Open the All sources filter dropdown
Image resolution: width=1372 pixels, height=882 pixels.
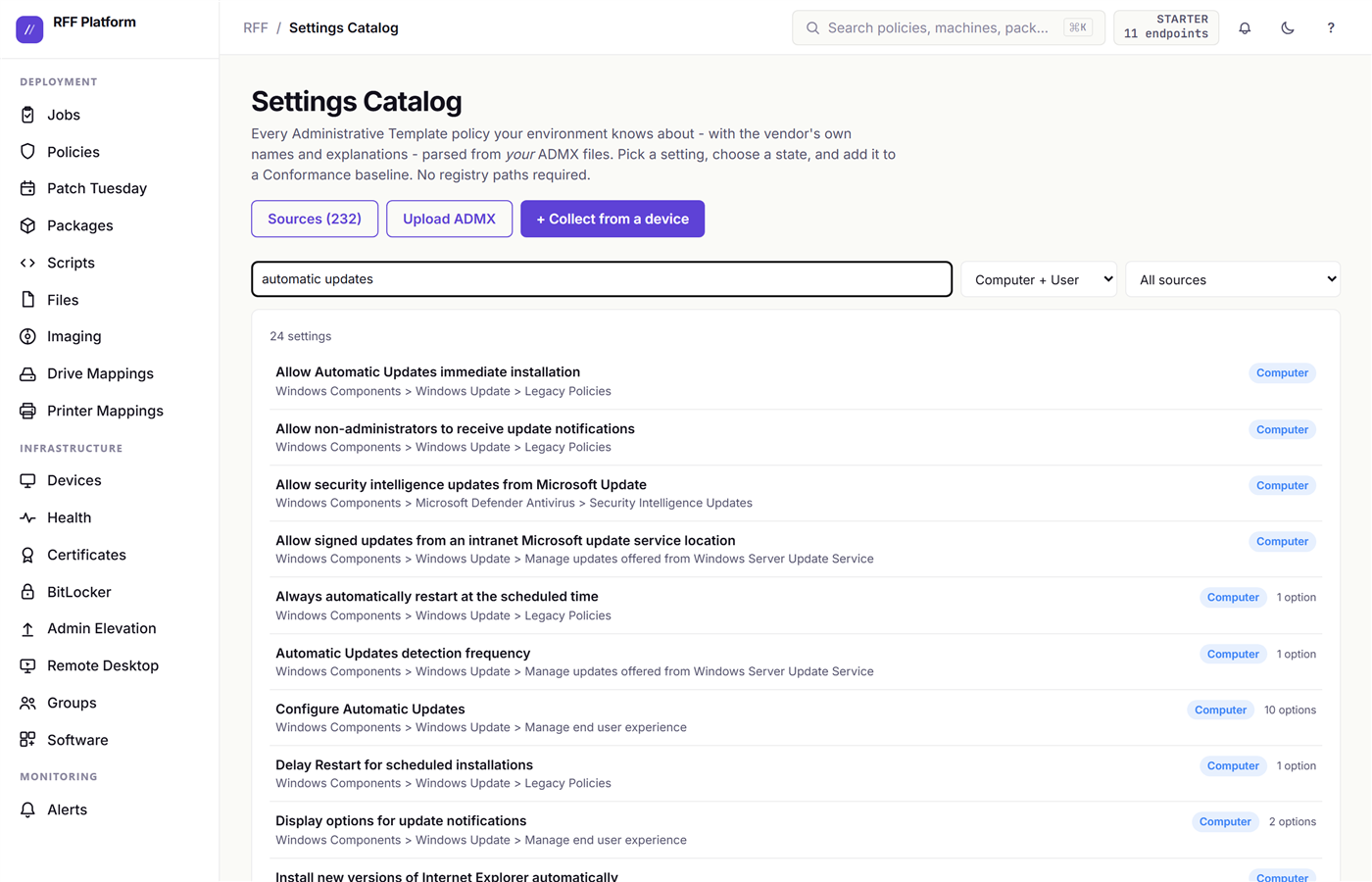(1233, 279)
